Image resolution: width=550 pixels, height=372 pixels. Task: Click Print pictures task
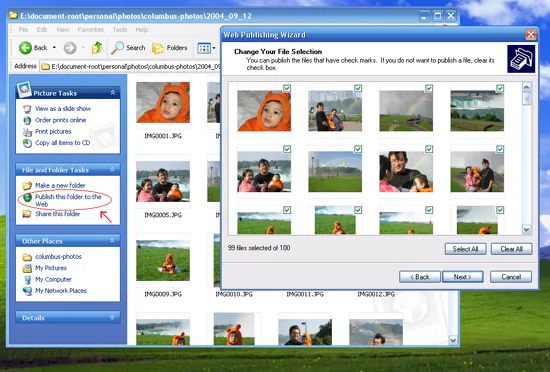[x=53, y=131]
